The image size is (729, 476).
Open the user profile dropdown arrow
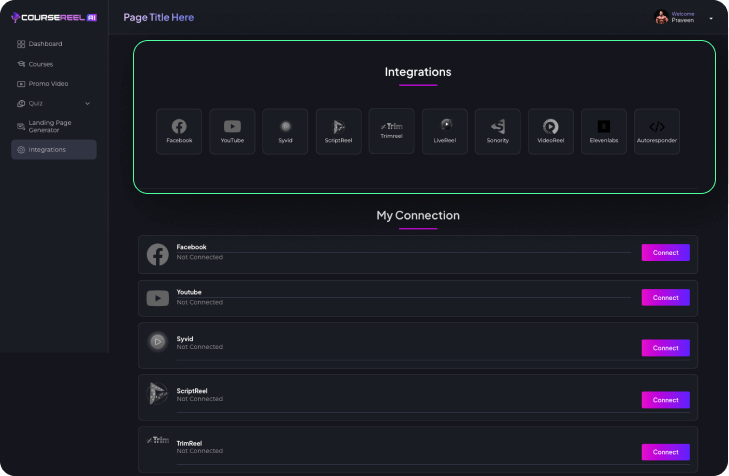tap(711, 18)
